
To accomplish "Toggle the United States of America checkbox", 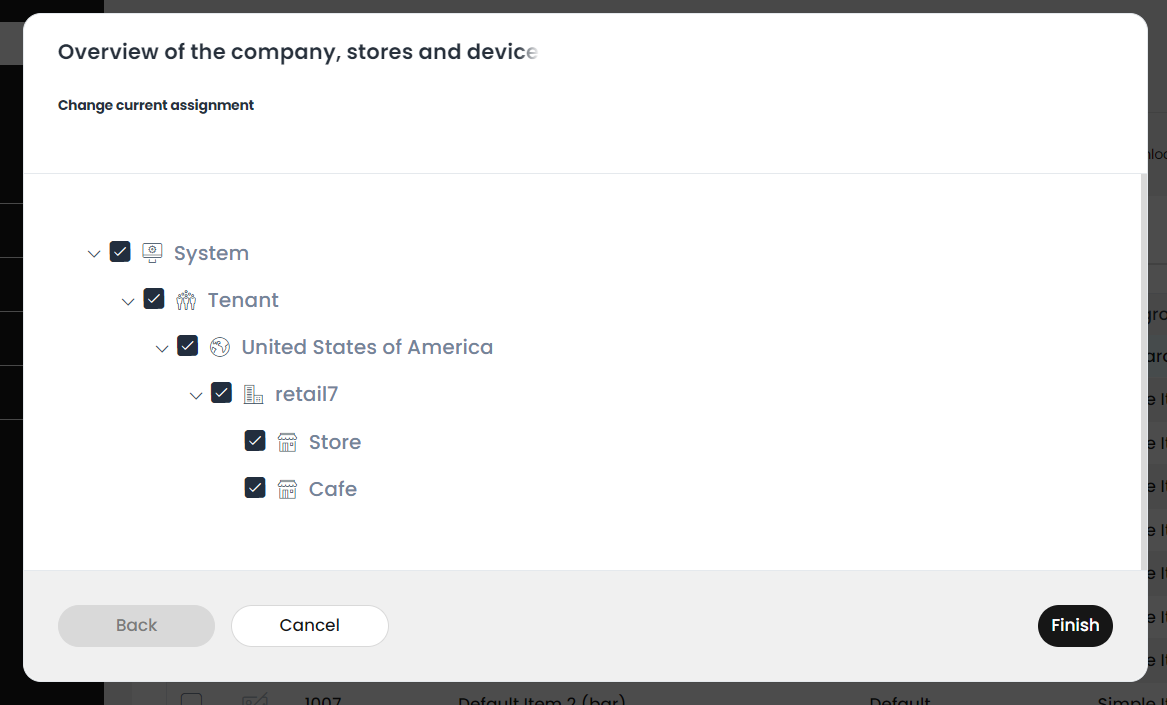I will point(188,345).
